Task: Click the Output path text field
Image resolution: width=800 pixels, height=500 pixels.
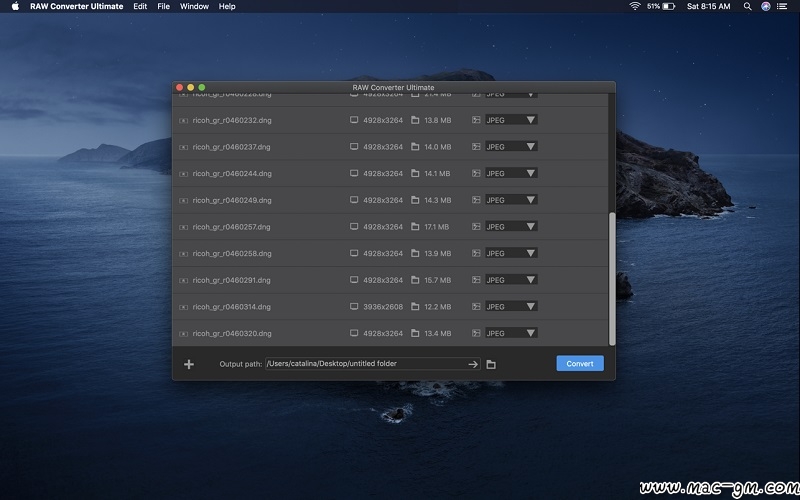Action: 372,364
